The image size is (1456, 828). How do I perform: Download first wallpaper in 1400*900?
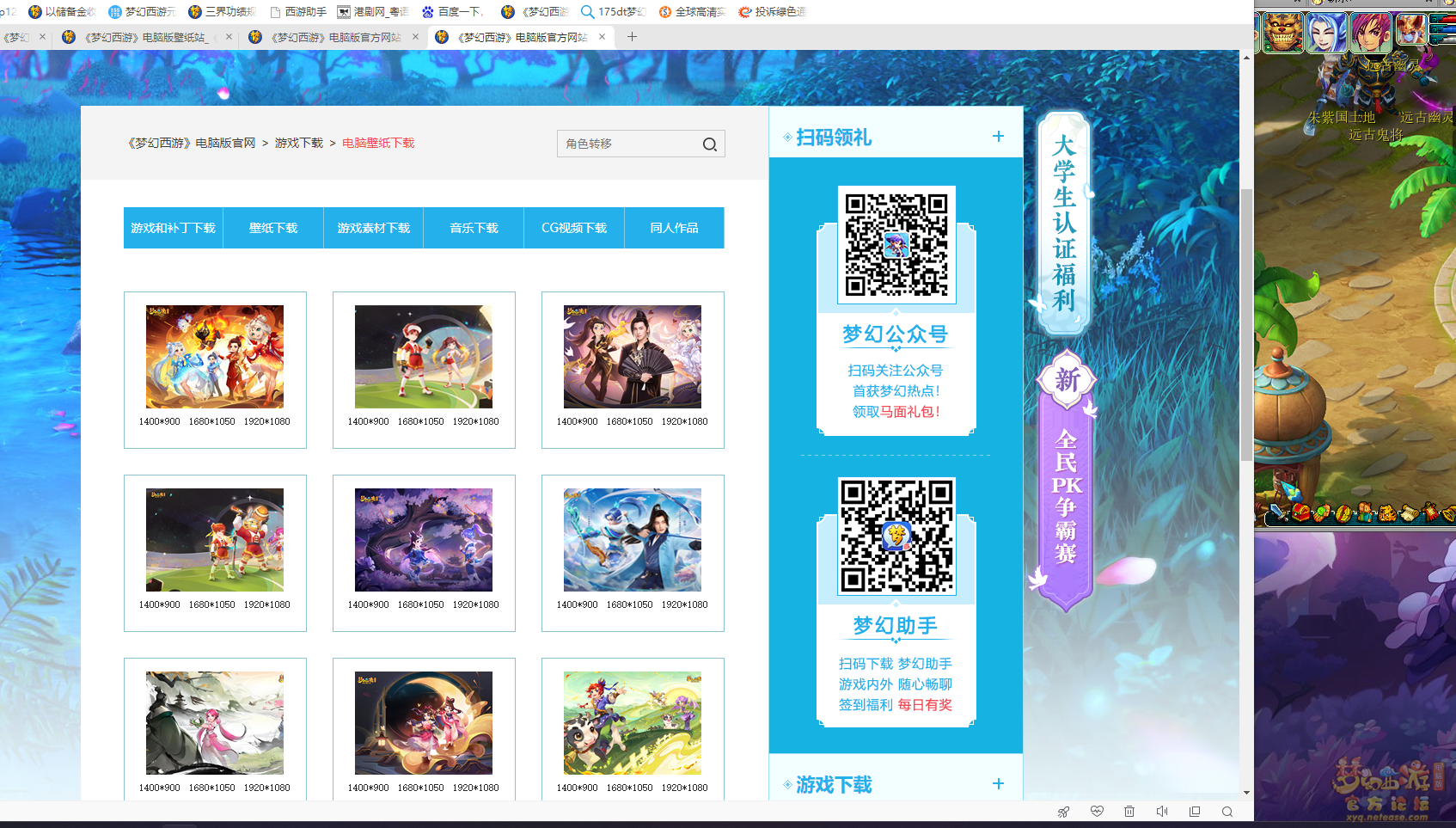click(160, 422)
